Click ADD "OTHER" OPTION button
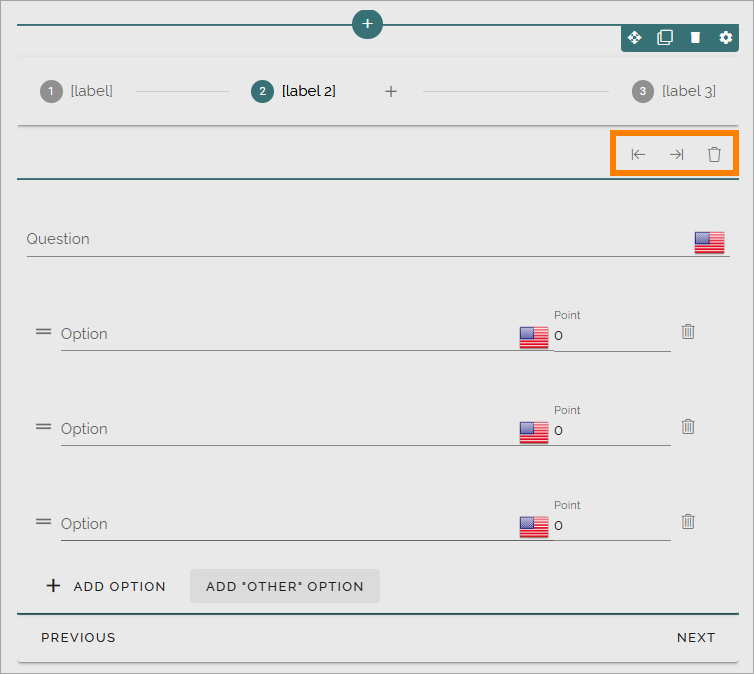Image resolution: width=754 pixels, height=674 pixels. 285,586
